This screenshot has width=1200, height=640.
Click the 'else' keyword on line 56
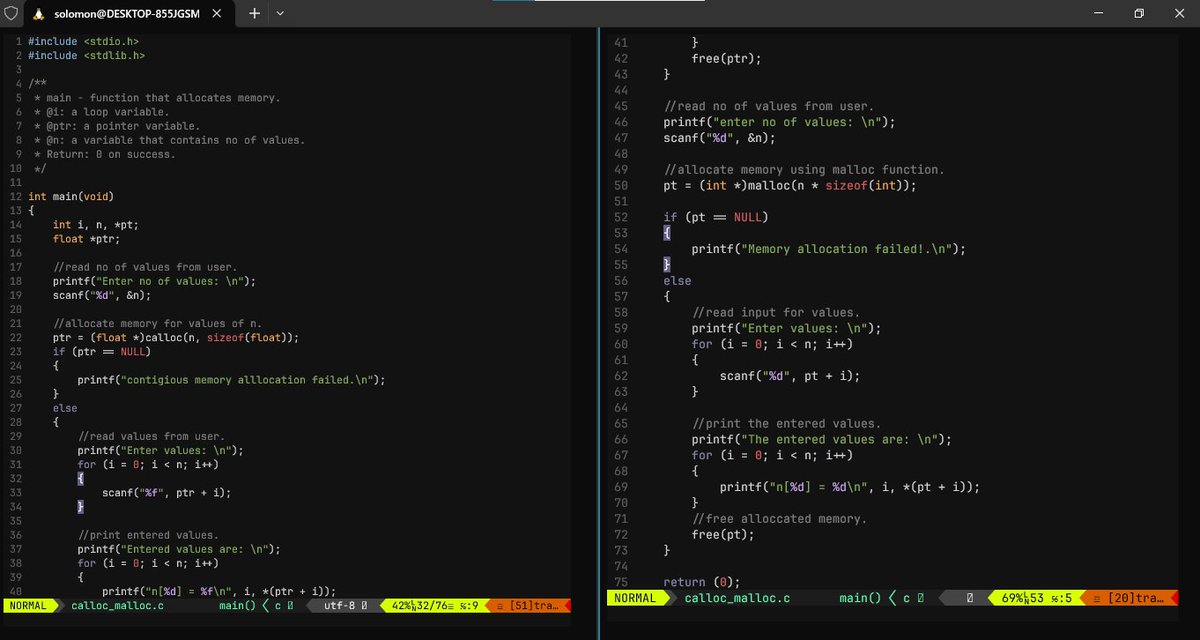678,281
